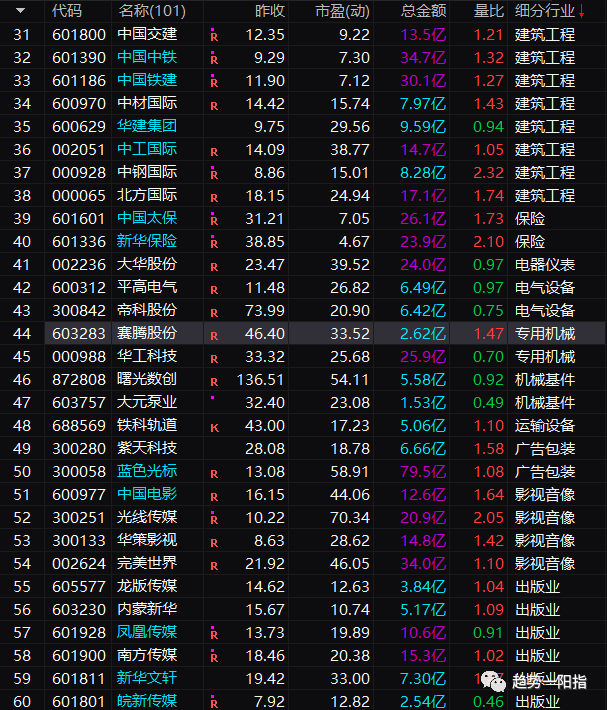Click stock code 300058
The height and width of the screenshot is (710, 607).
point(79,472)
